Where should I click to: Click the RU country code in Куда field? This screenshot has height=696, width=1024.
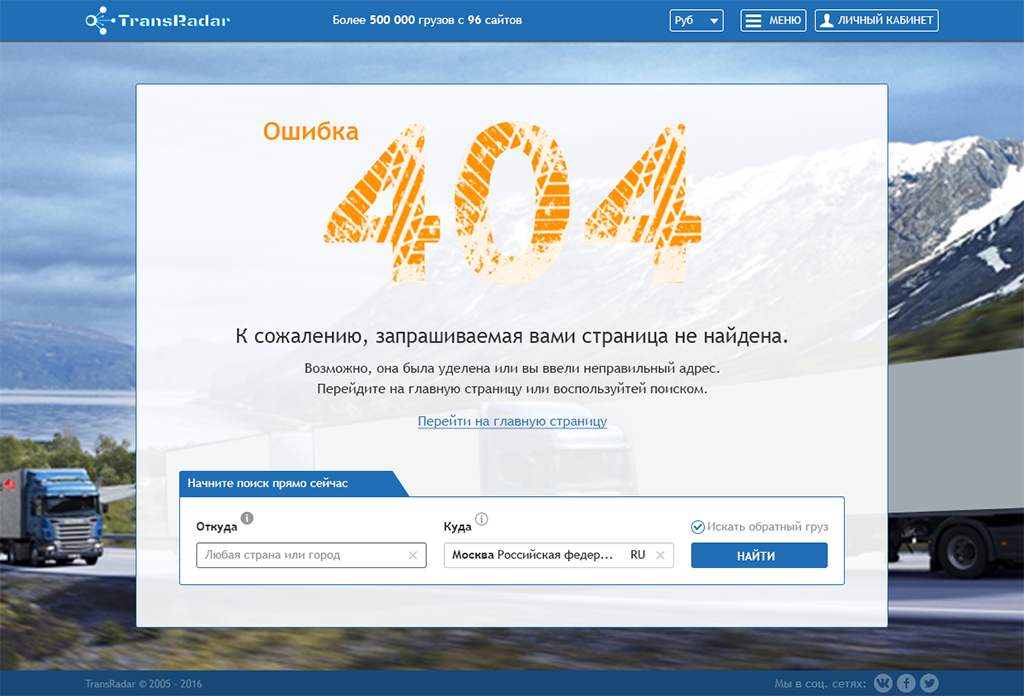(x=637, y=555)
